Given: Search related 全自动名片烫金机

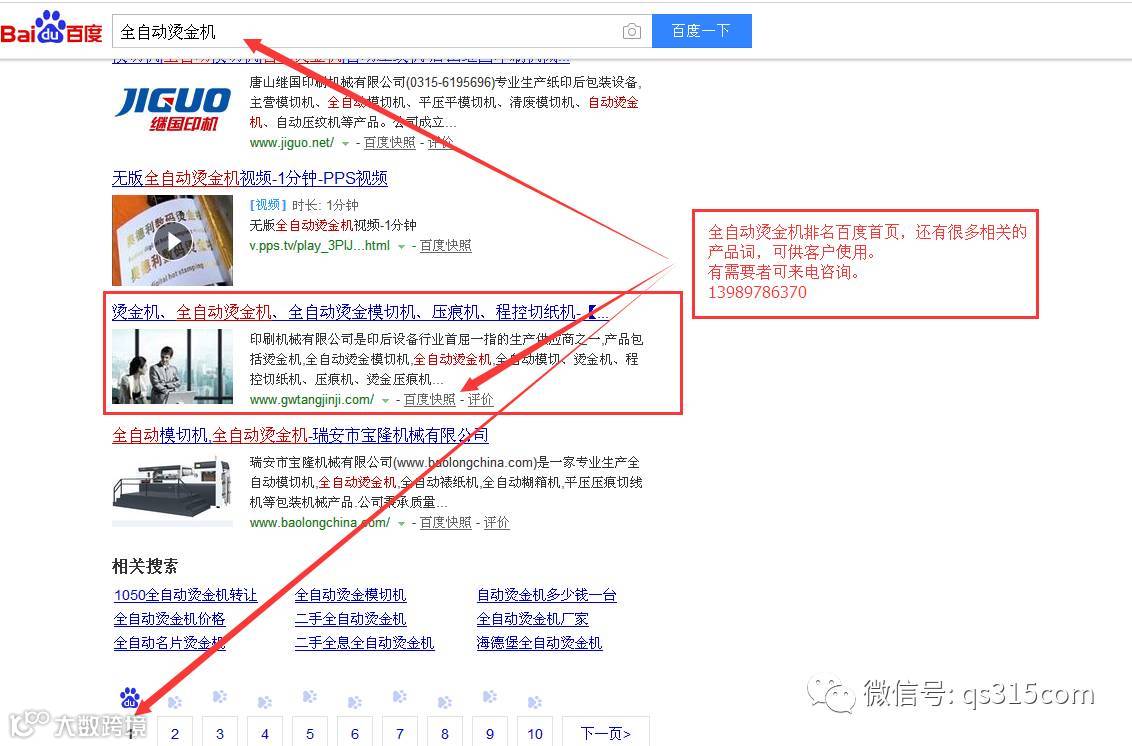Looking at the screenshot, I should (x=170, y=643).
